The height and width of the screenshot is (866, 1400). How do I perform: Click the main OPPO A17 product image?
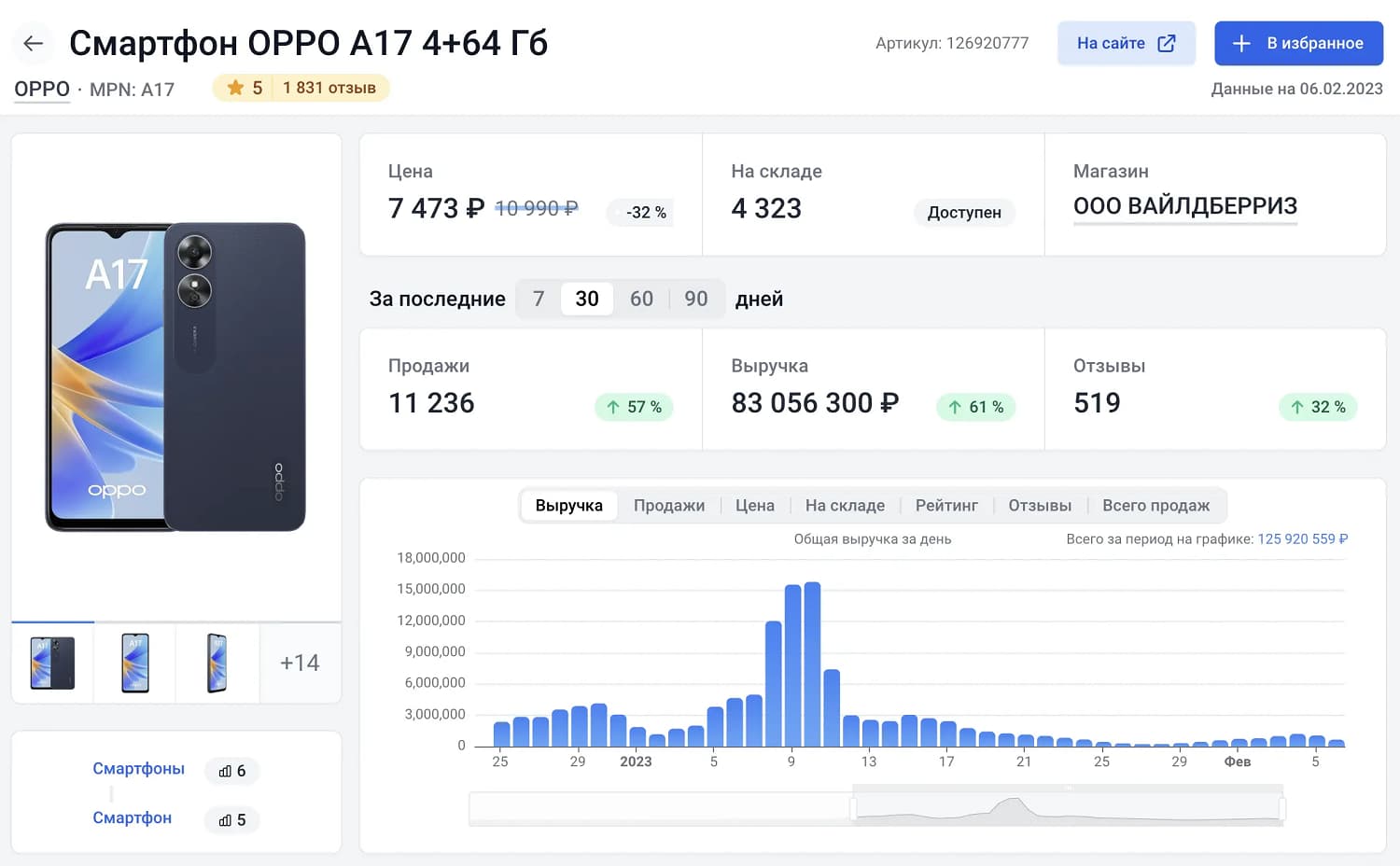click(x=175, y=377)
